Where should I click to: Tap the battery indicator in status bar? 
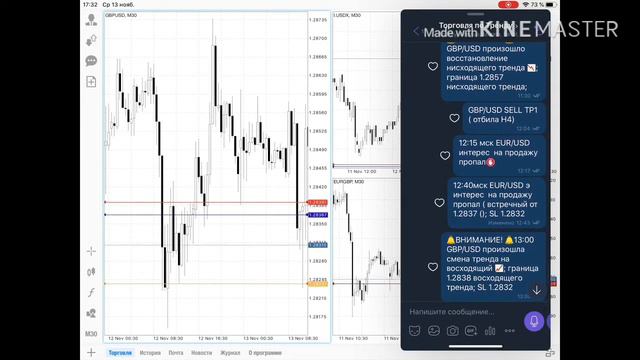point(551,4)
